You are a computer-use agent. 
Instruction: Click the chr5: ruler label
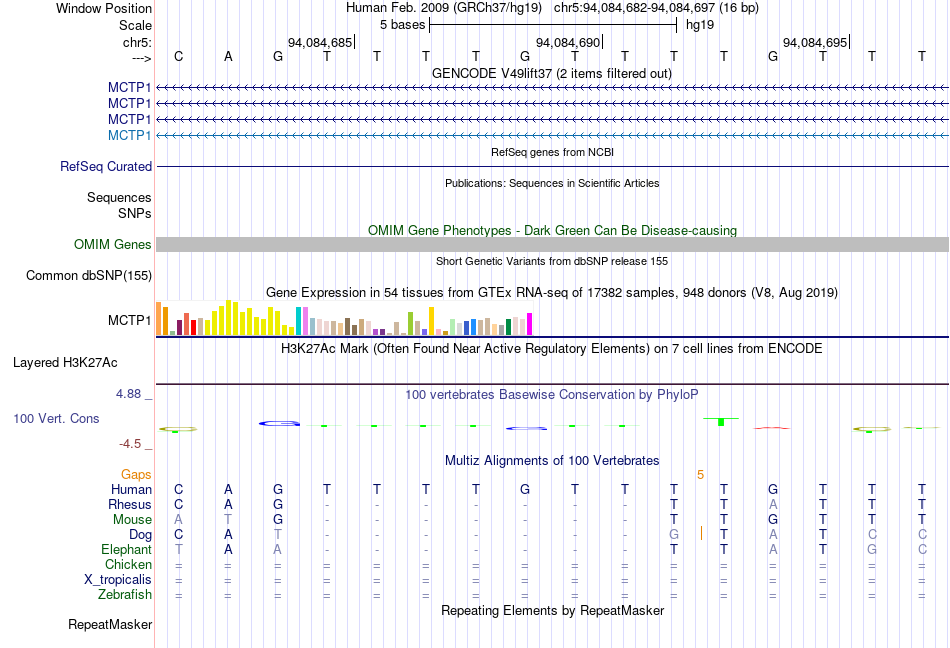click(x=138, y=42)
